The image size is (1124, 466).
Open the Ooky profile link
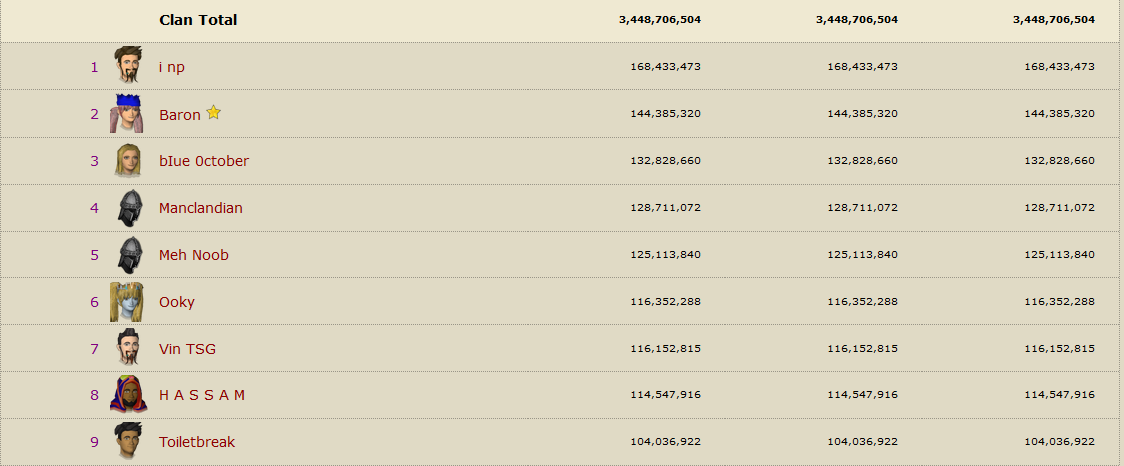[177, 302]
